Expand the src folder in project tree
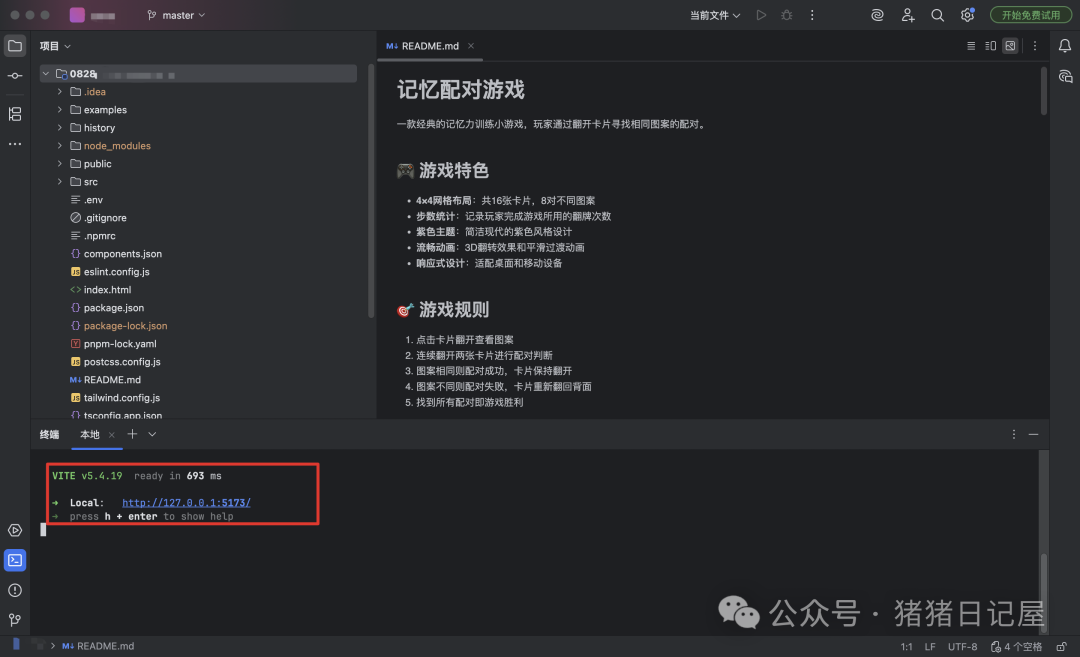The width and height of the screenshot is (1080, 657). [59, 181]
